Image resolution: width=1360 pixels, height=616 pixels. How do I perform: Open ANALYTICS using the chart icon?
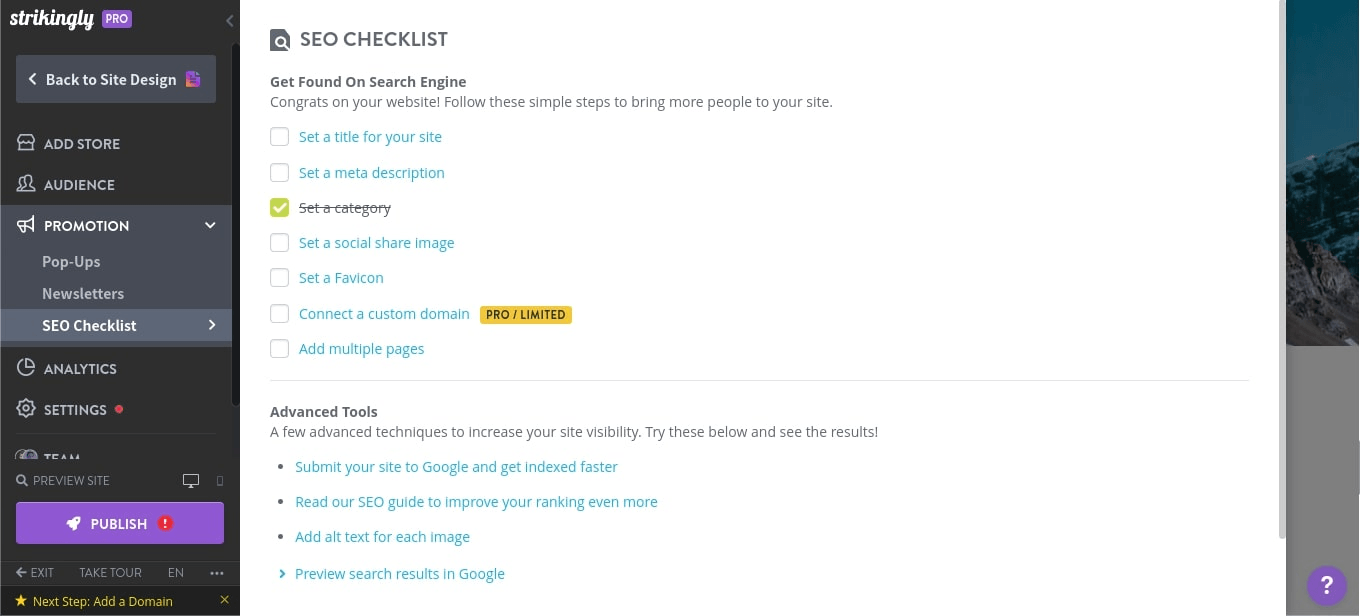pos(26,368)
